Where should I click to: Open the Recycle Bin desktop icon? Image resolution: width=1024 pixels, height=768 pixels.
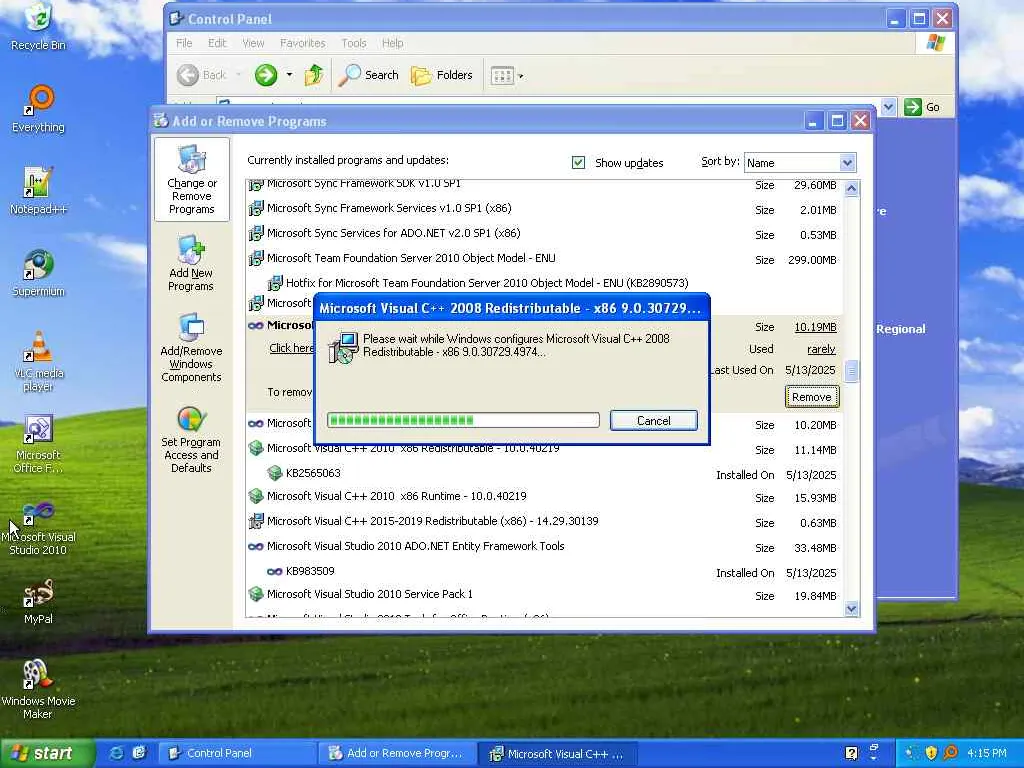39,26
